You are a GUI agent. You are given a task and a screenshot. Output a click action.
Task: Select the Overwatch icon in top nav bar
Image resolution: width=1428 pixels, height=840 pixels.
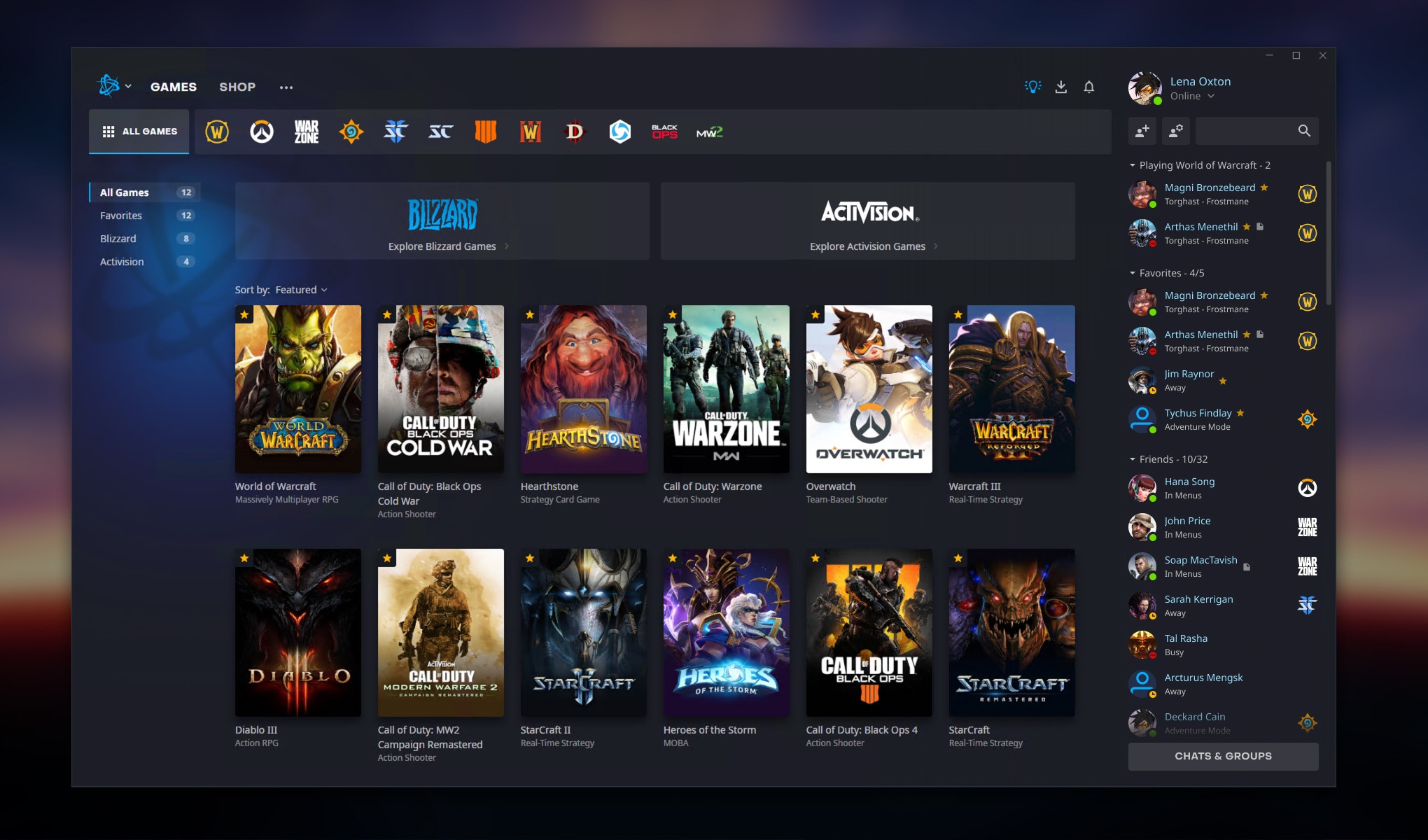pos(261,131)
